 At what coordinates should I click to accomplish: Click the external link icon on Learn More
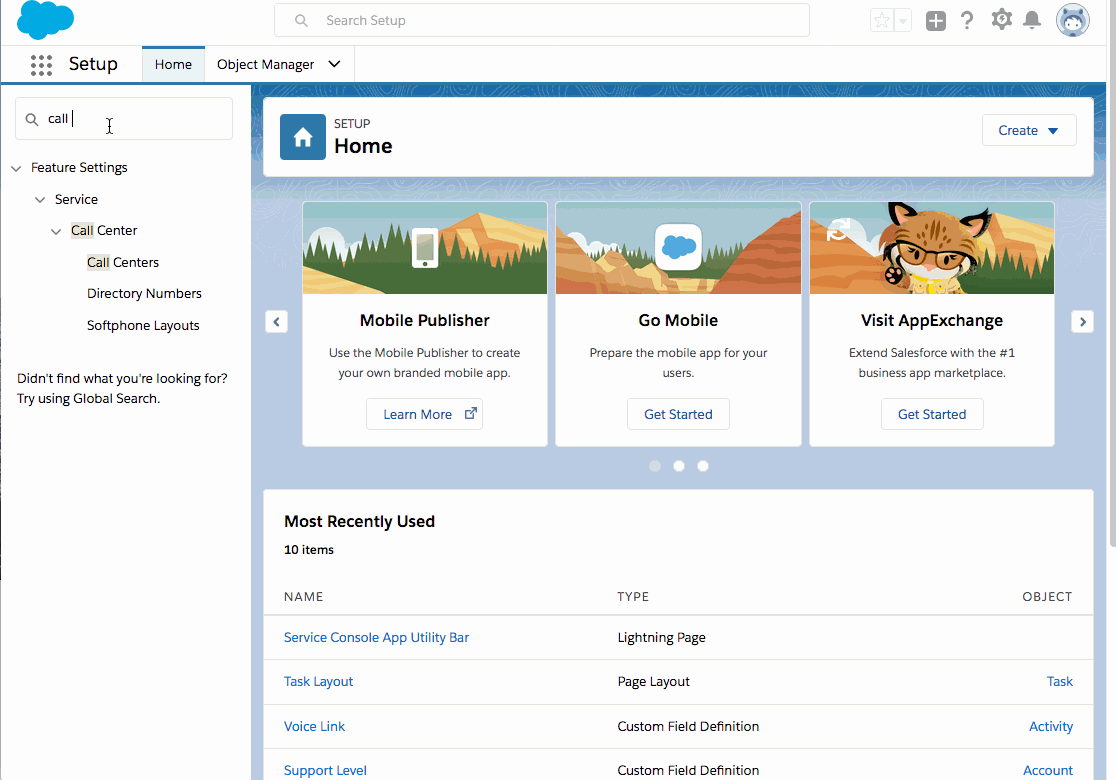pos(470,413)
